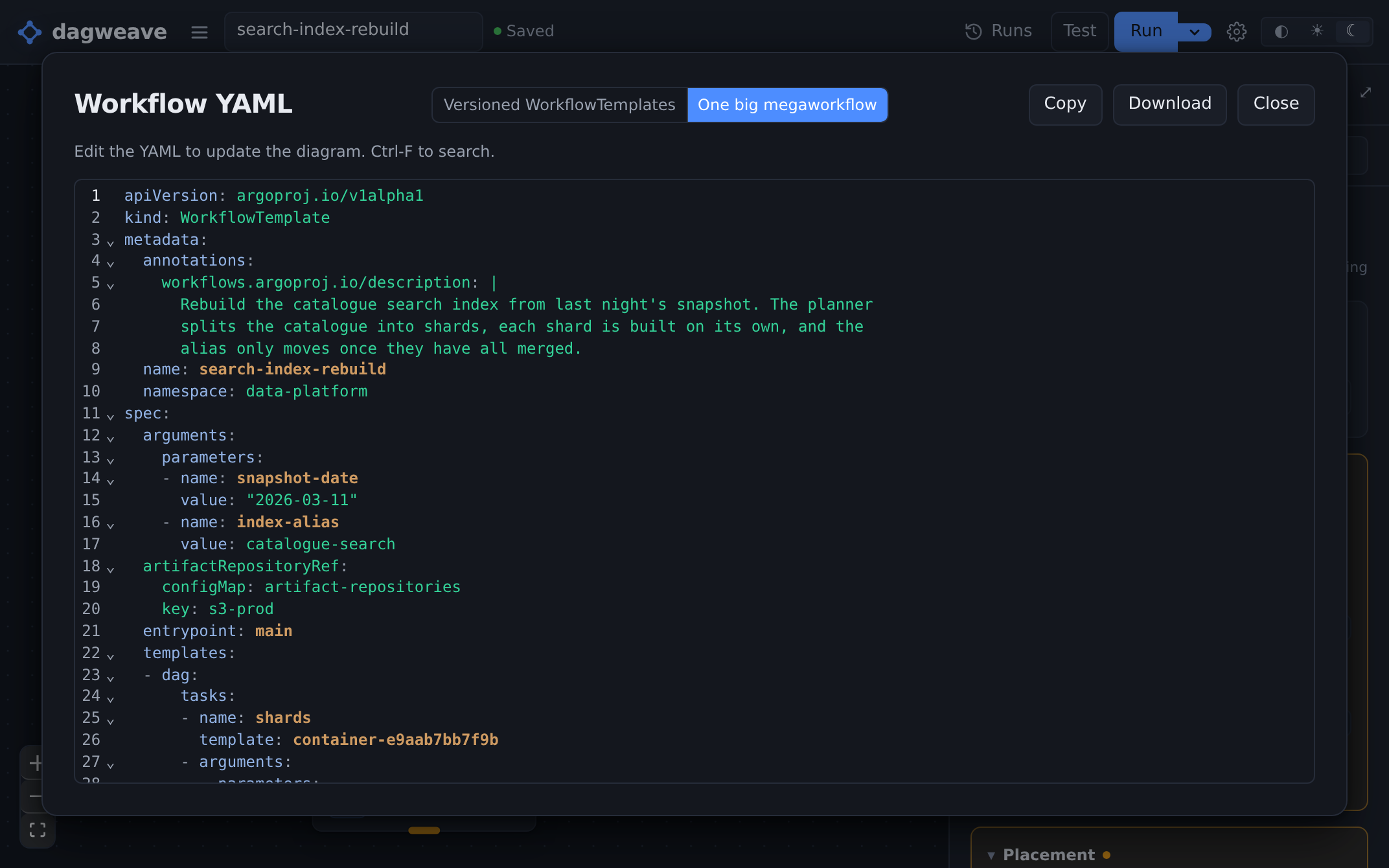Click the namespace data-platform value

click(x=306, y=391)
